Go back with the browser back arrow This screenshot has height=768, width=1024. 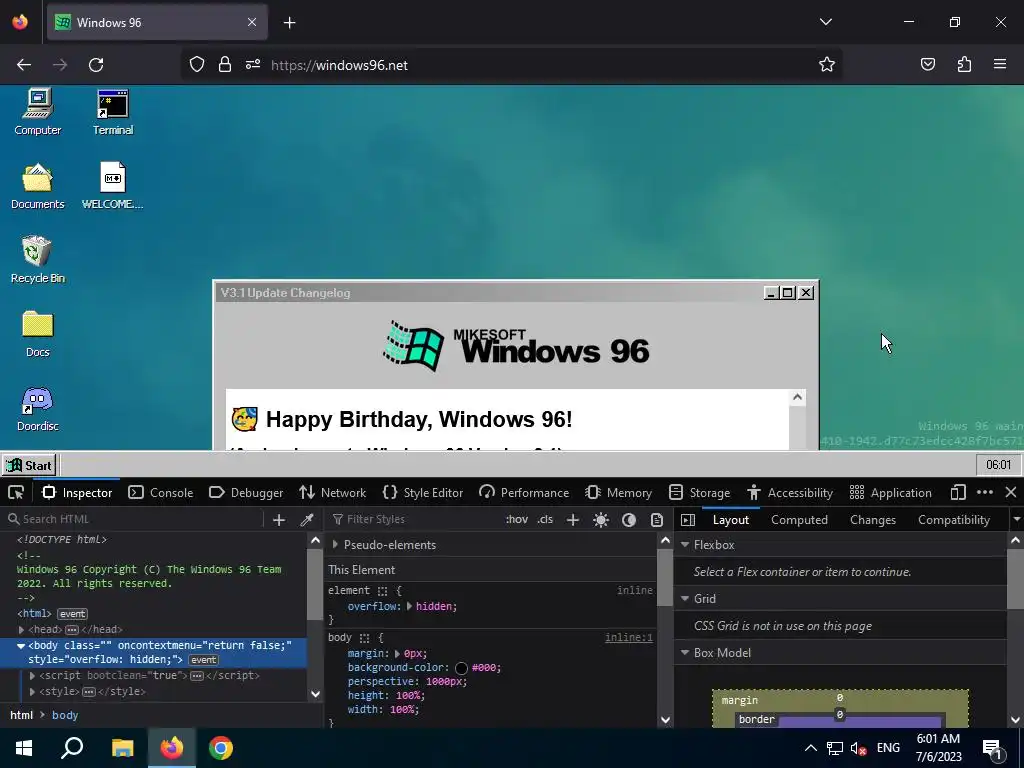[24, 65]
